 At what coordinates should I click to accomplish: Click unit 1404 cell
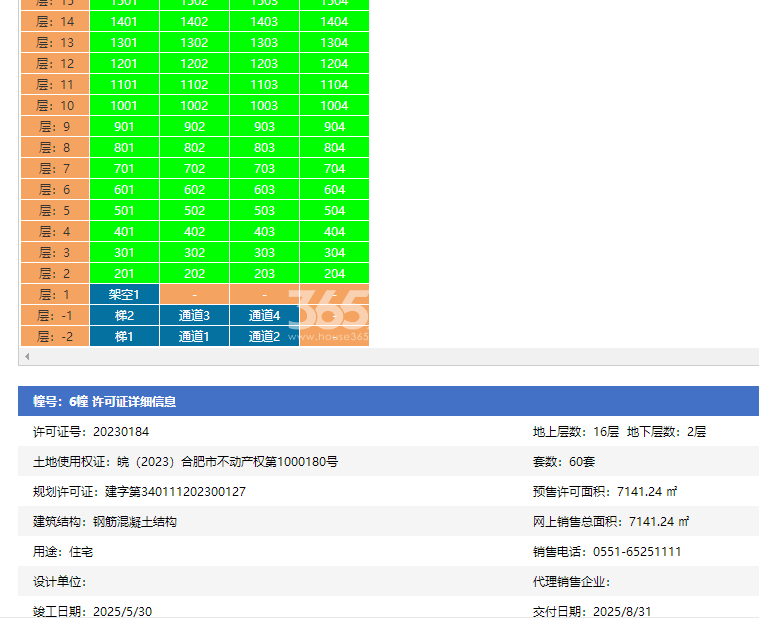[334, 22]
